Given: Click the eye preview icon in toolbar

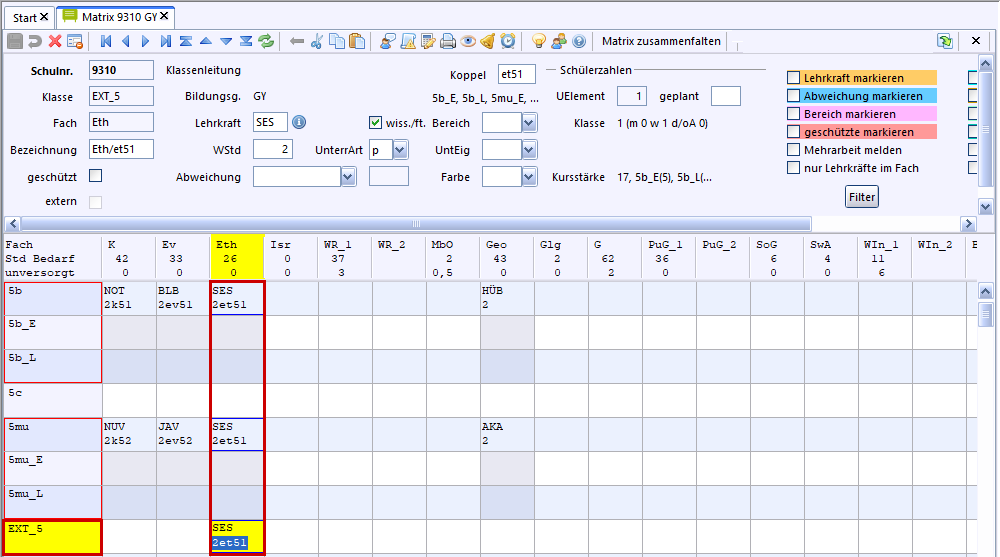Looking at the screenshot, I should tap(468, 41).
